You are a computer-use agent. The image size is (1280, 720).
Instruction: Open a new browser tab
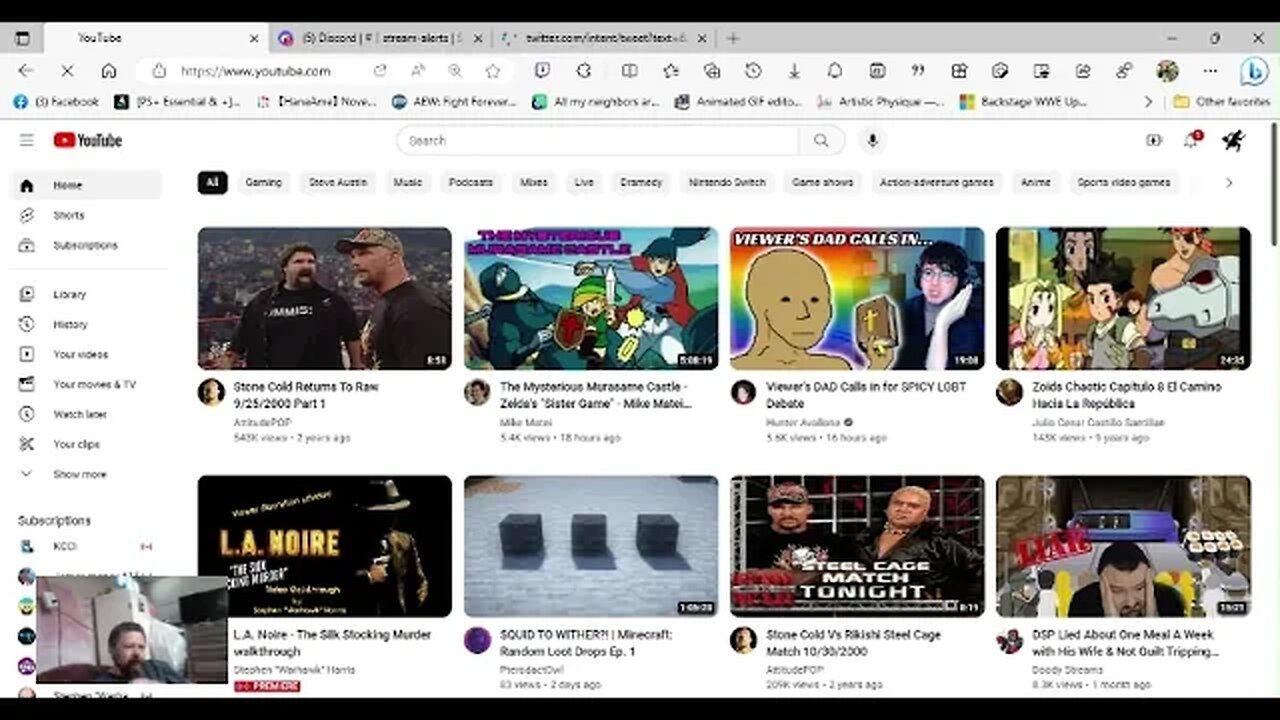[x=733, y=38]
